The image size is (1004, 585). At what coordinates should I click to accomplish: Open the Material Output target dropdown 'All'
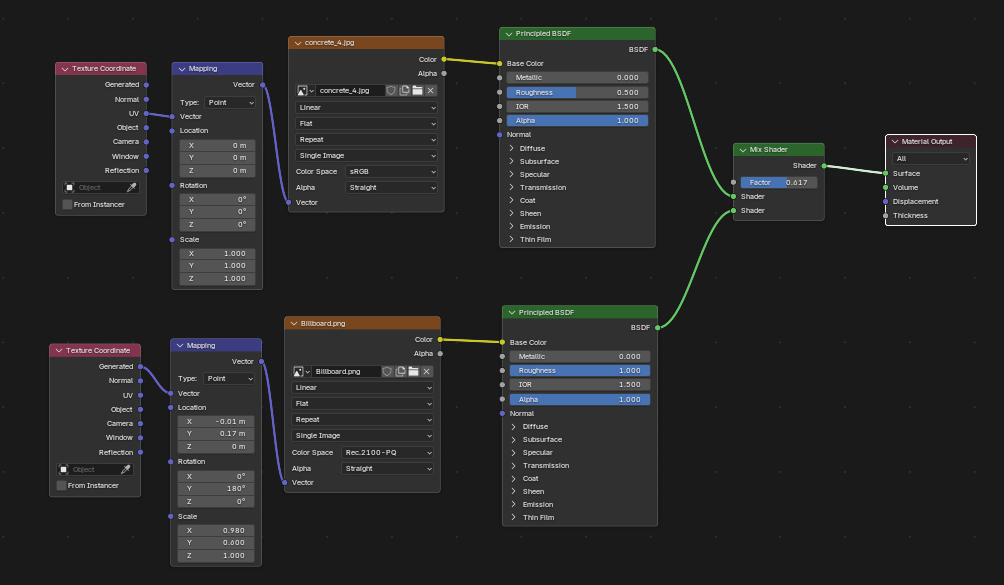[932, 158]
